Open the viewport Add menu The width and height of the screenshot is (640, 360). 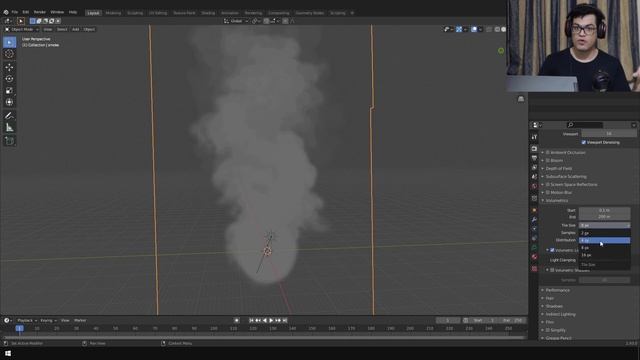[x=76, y=29]
